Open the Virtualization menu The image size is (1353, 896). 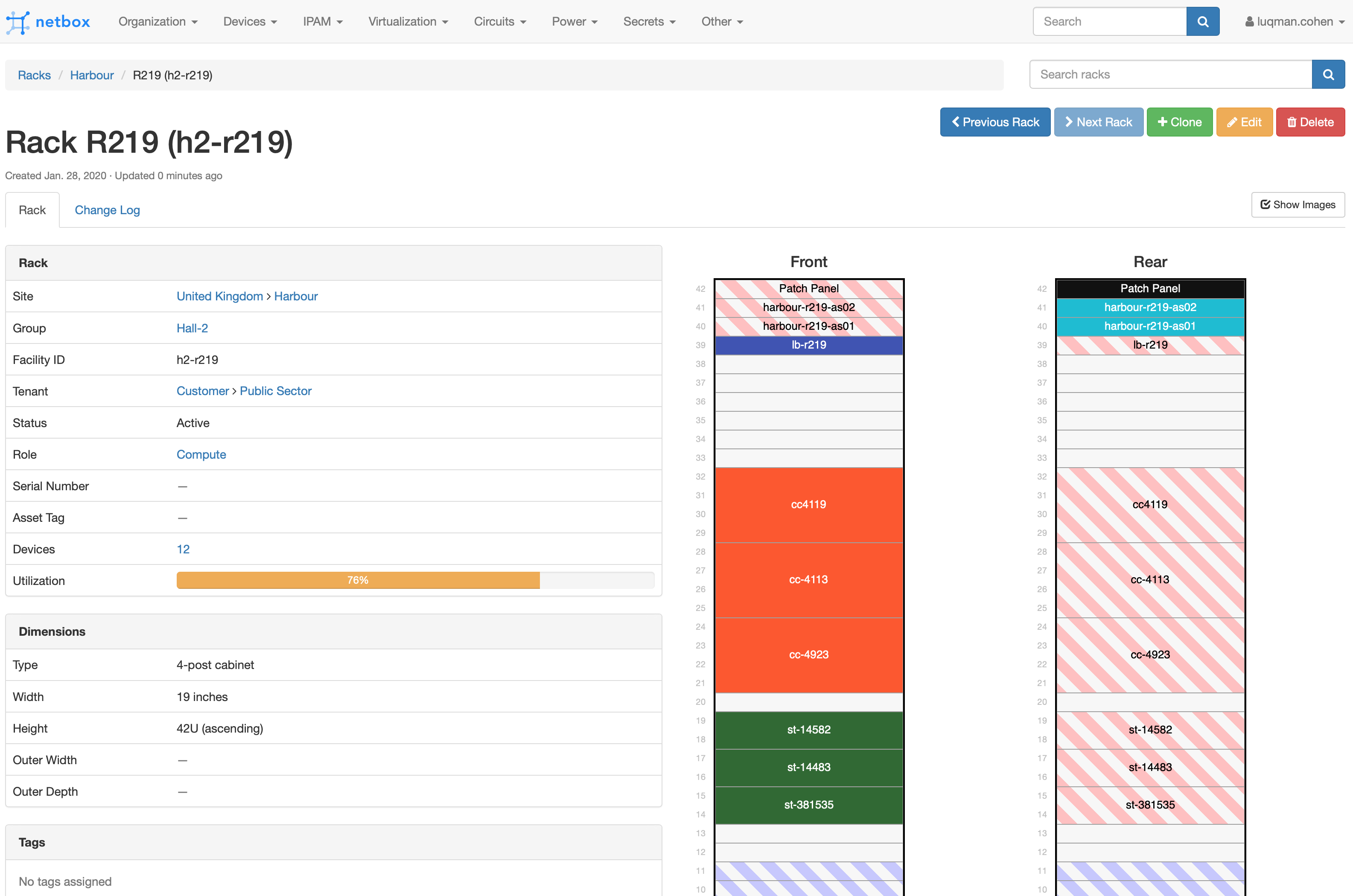408,22
